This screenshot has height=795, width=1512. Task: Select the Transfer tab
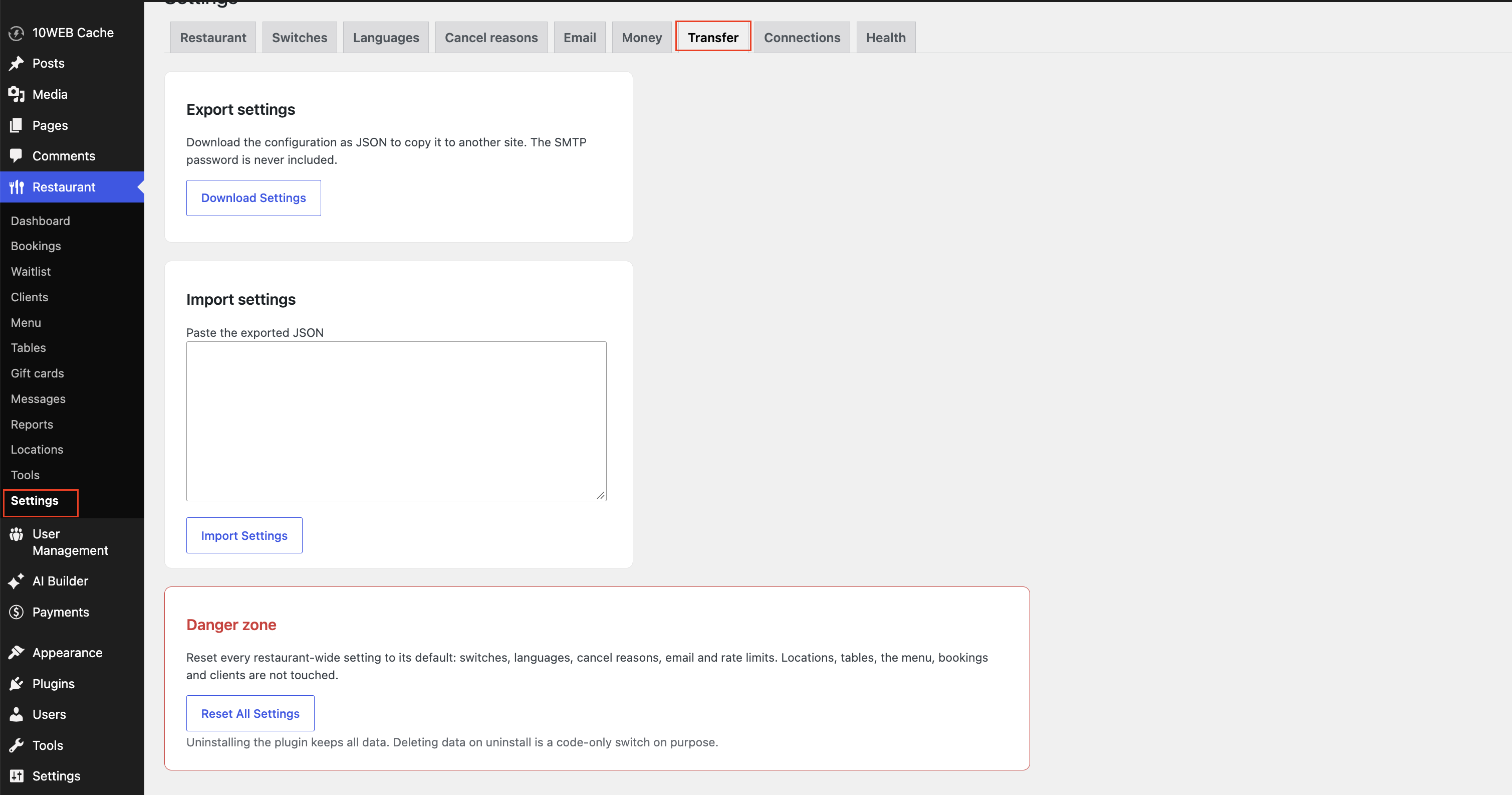click(x=713, y=38)
